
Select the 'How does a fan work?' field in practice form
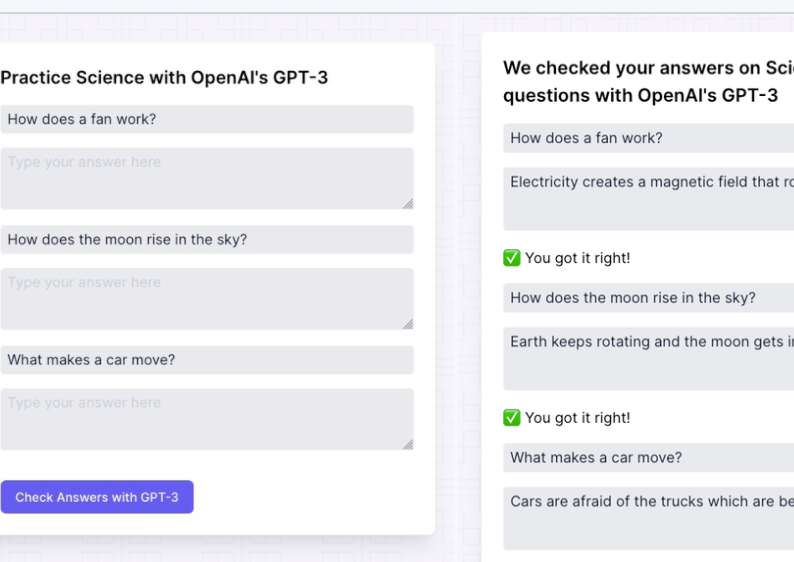[x=207, y=119]
